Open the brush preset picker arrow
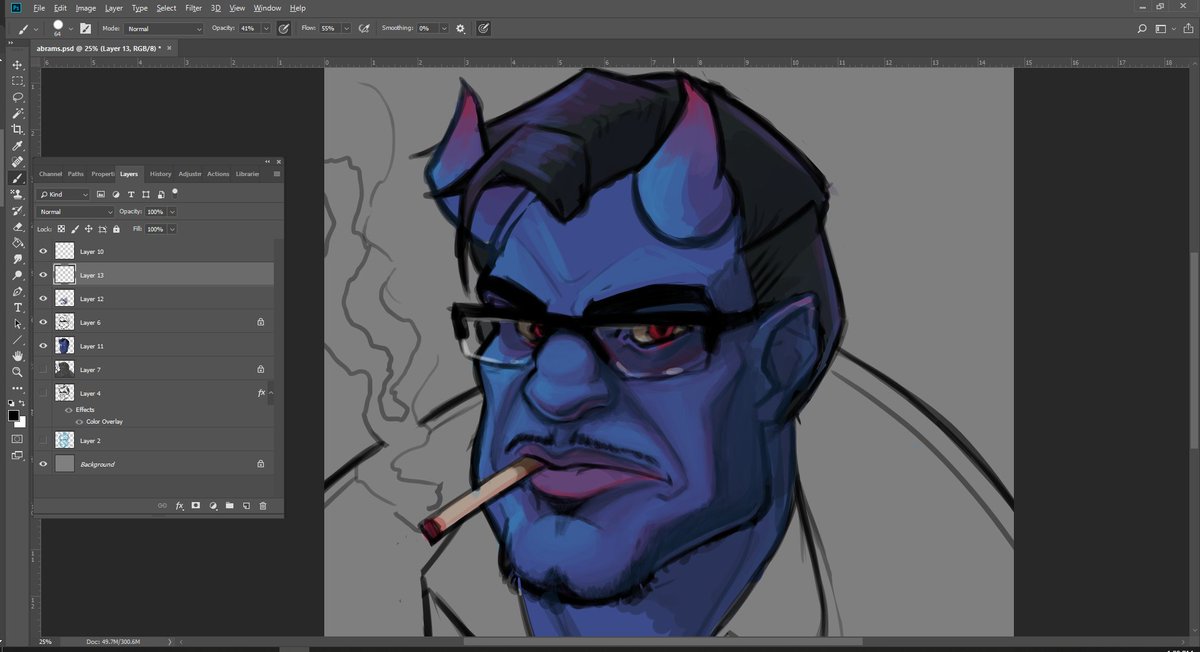1200x652 pixels. (71, 28)
